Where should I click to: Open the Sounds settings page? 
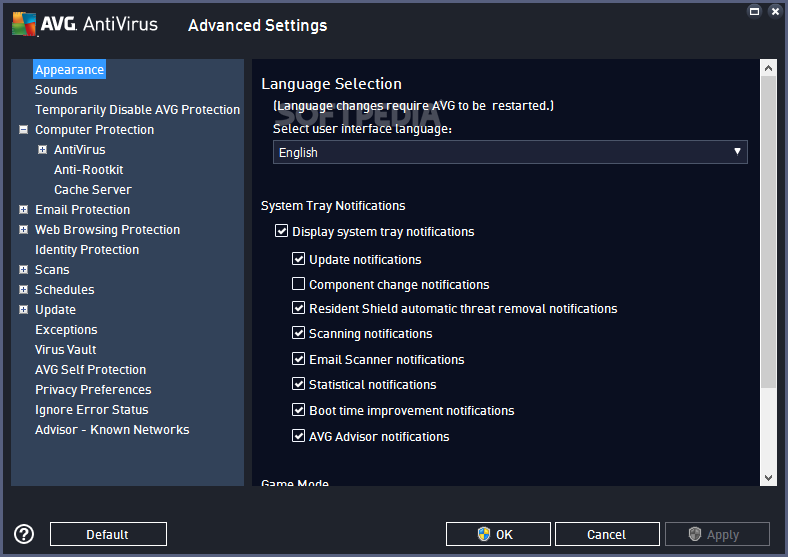click(56, 89)
